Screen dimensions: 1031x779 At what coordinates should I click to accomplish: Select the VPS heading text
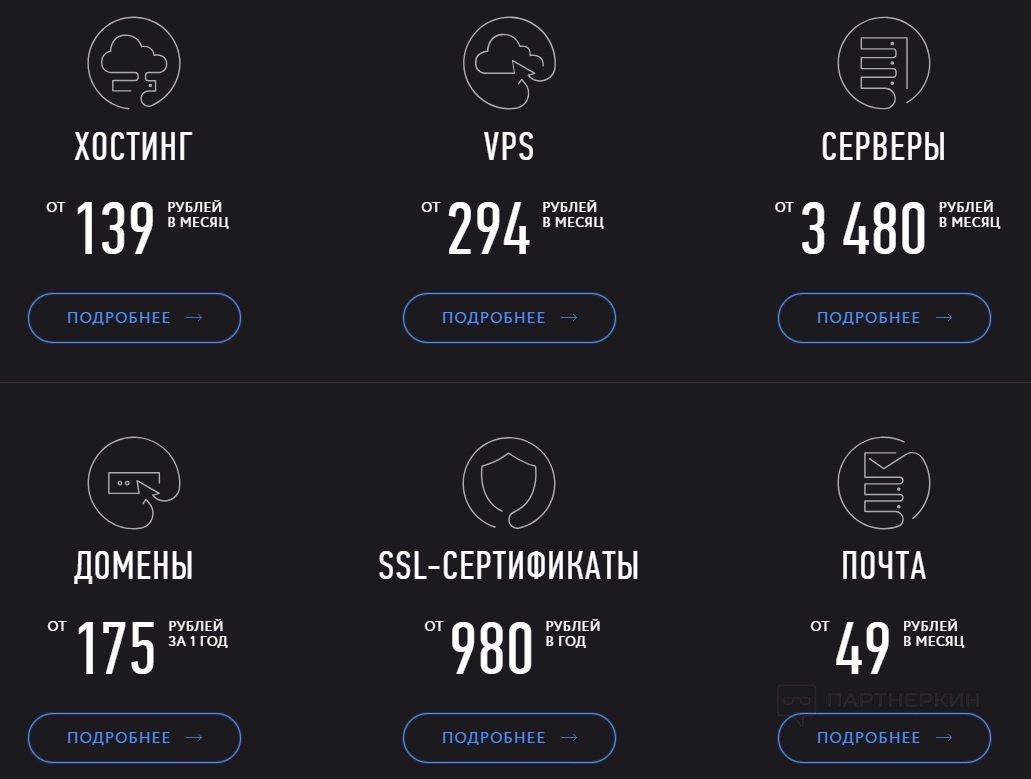click(509, 147)
